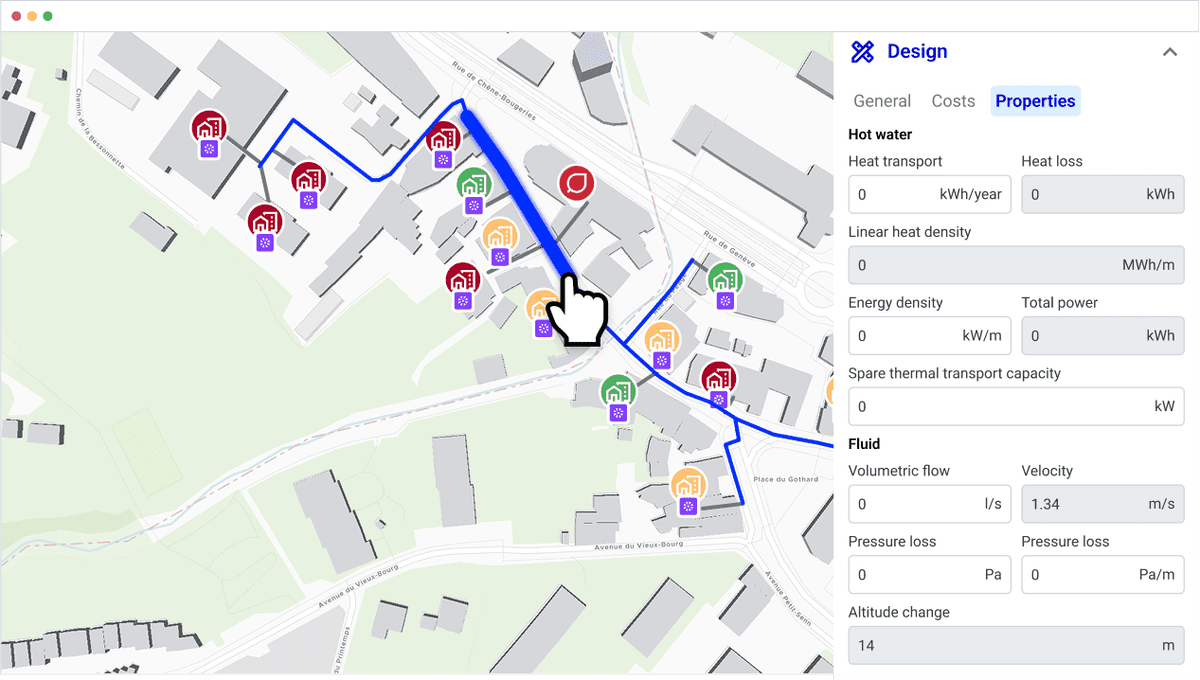1200x680 pixels.
Task: Click the Design tools icon in panel header
Action: coord(862,52)
